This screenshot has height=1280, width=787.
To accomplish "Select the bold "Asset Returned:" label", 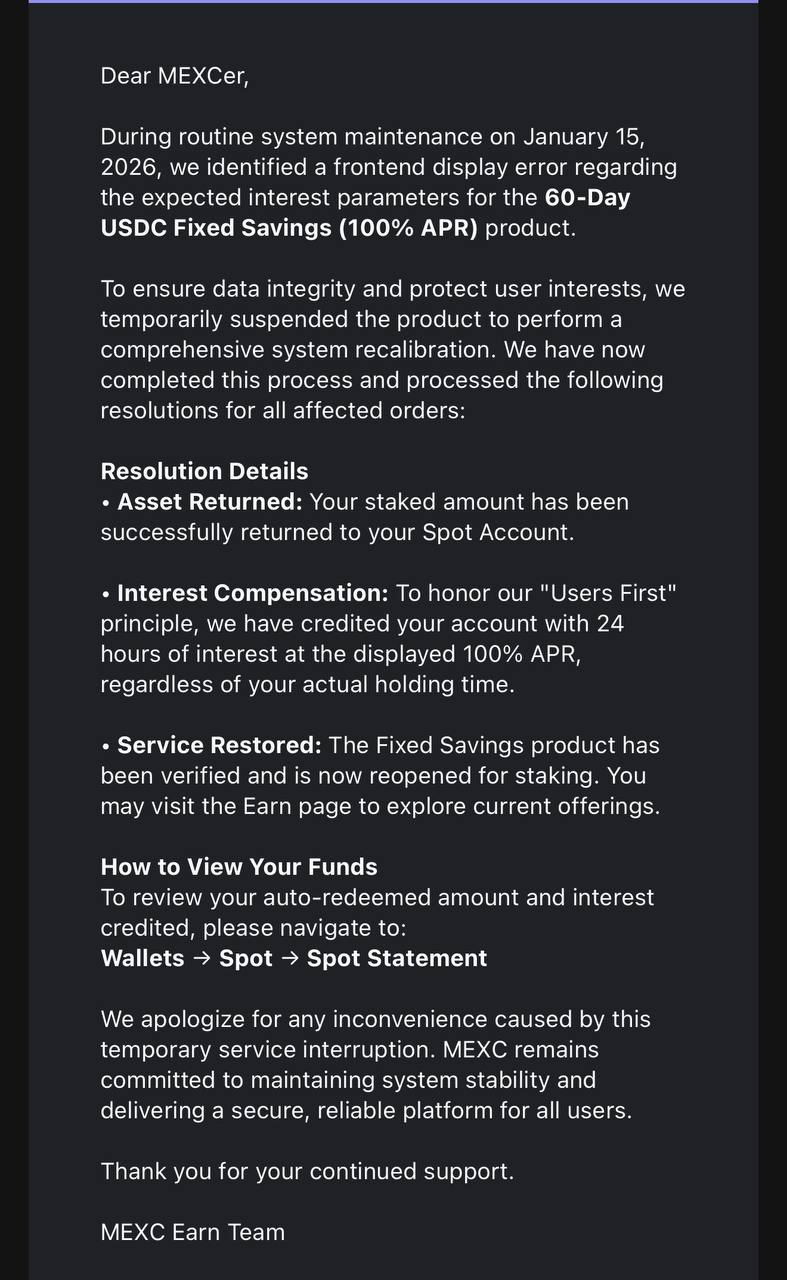I will pyautogui.click(x=209, y=501).
